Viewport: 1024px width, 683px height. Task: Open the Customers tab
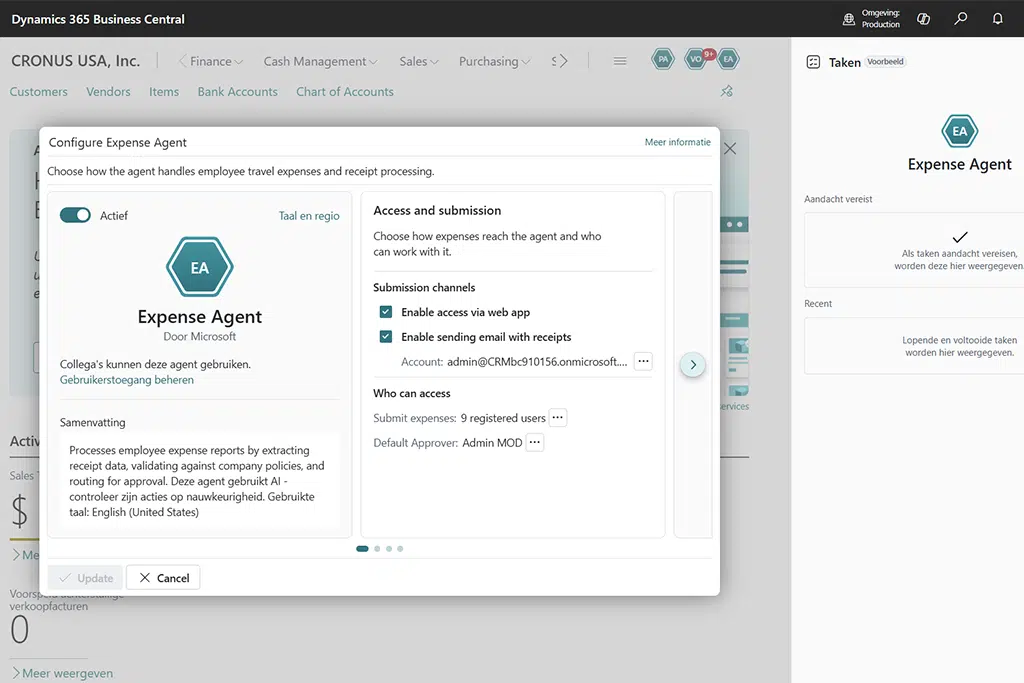(x=39, y=91)
